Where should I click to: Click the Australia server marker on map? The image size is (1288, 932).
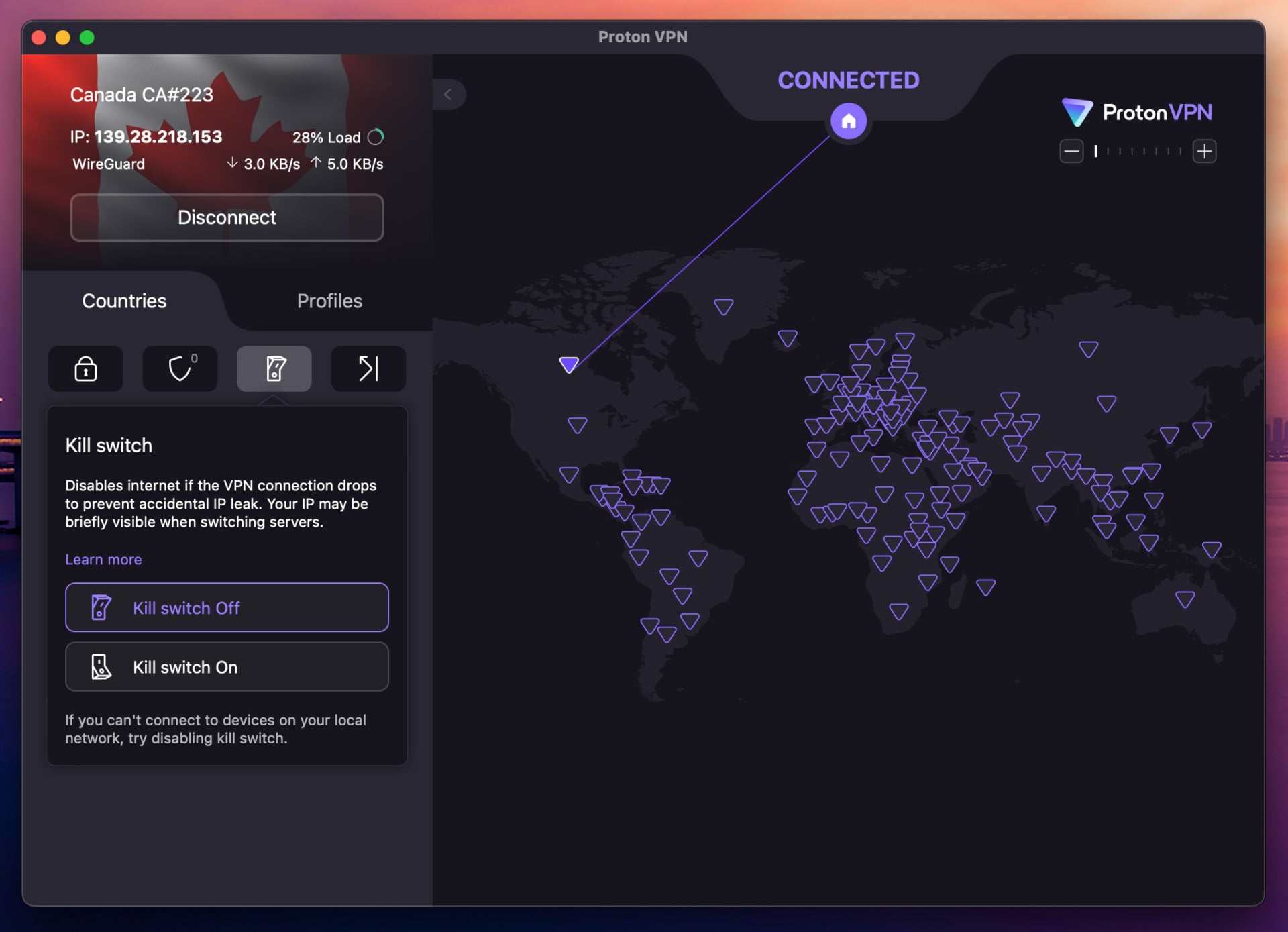coord(1185,599)
